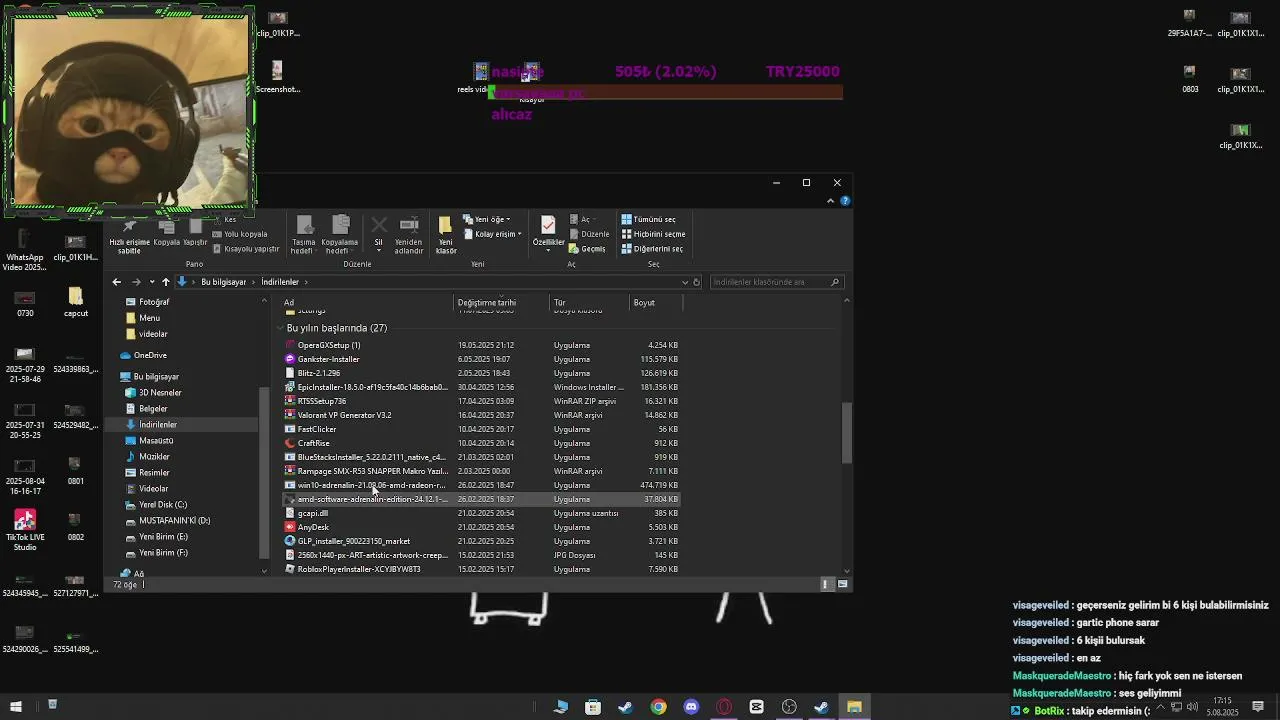Open OBS Studio from taskbar
This screenshot has width=1280, height=720.
(x=789, y=707)
